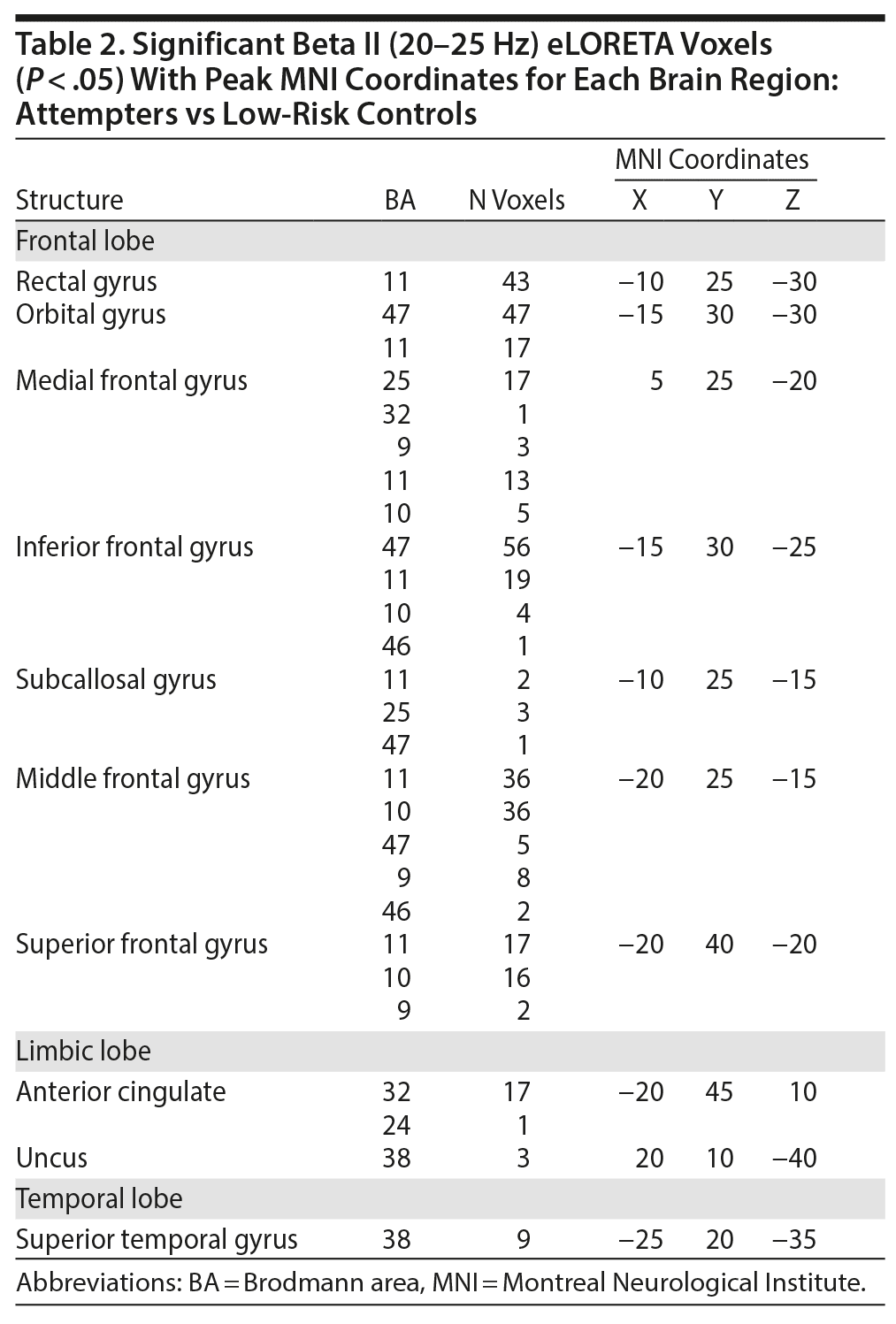Select the Middle frontal gyrus label
Image resolution: width=896 pixels, height=1324 pixels.
pos(133,778)
